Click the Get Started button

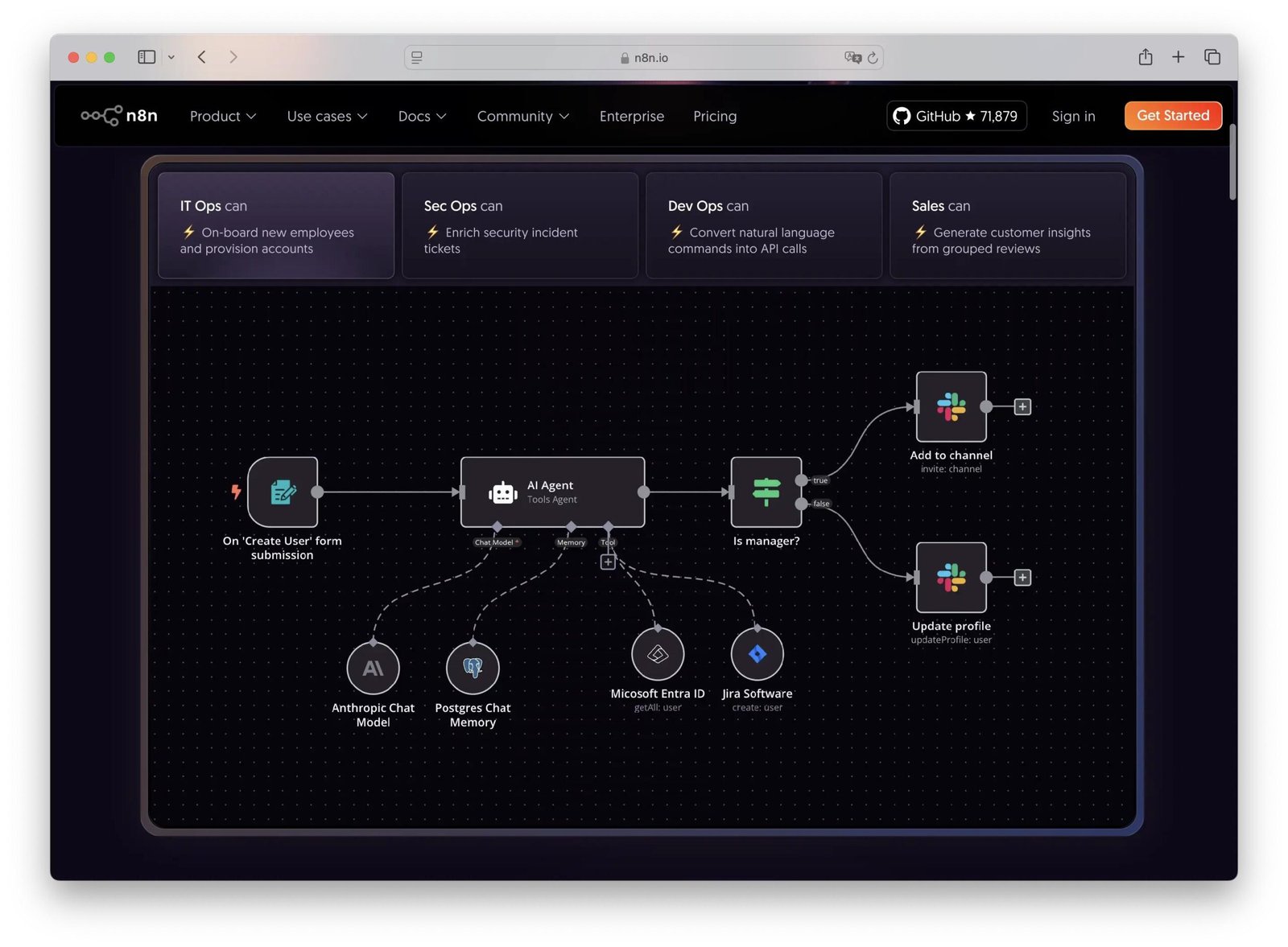(x=1173, y=115)
